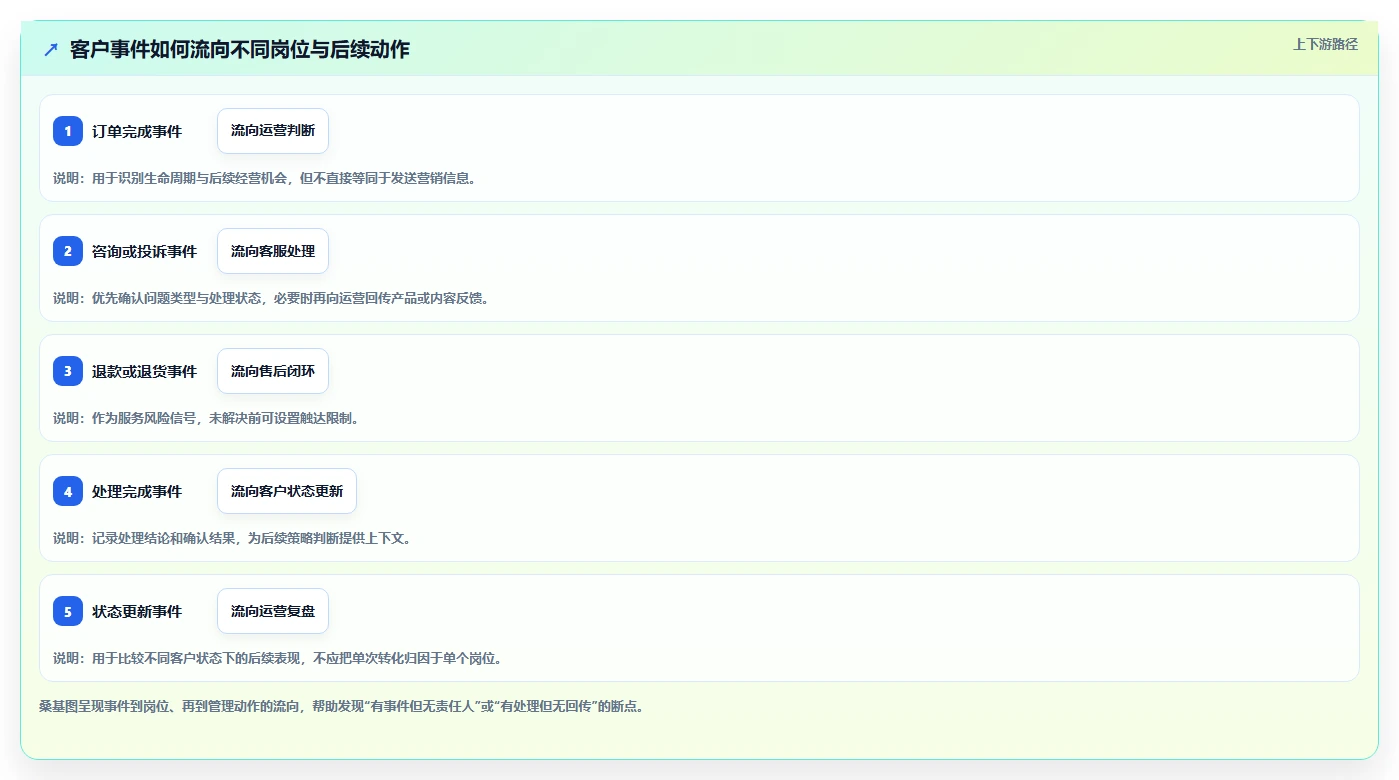Click the footer note starting 桑基图呈现事件

point(343,706)
